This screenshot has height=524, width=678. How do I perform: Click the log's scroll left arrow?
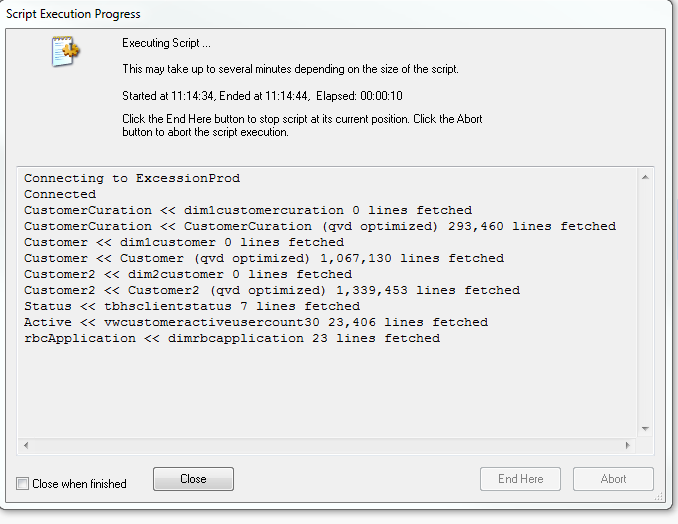[x=25, y=445]
